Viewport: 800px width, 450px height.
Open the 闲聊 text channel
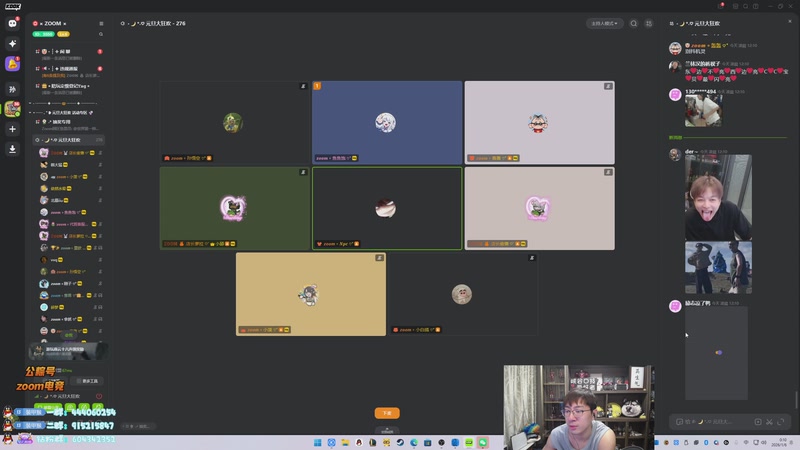(68, 54)
